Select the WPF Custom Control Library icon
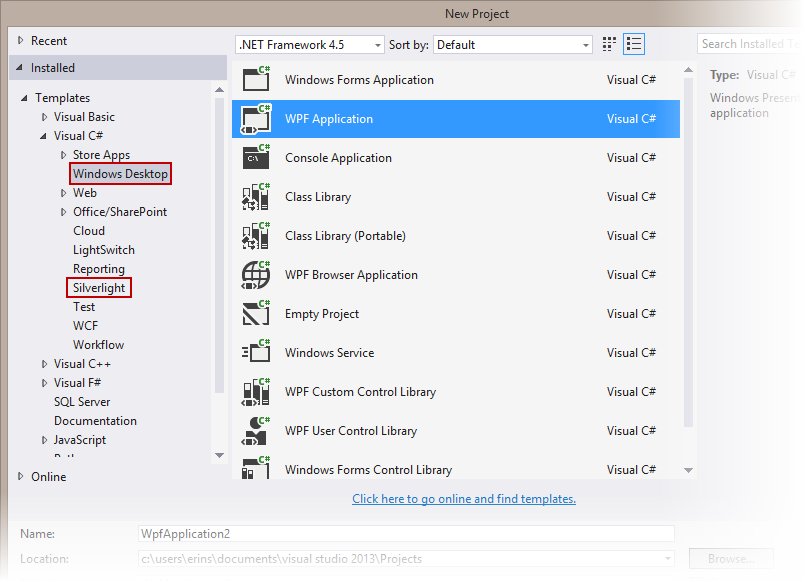This screenshot has height=582, width=805. 256,392
